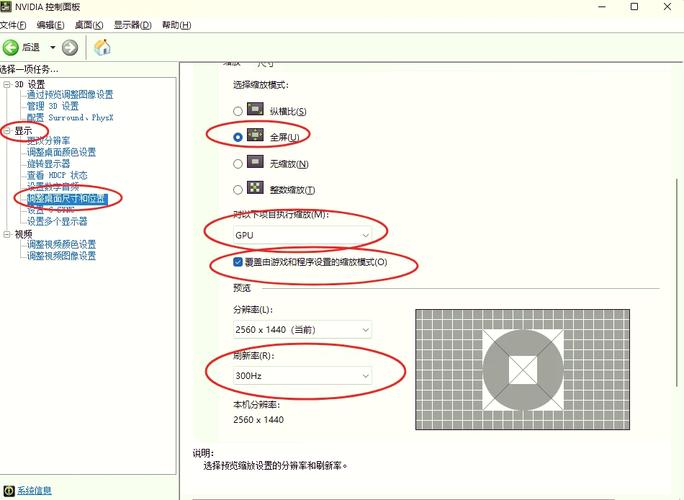
Task: Open the 编辑(E) menu
Action: pos(51,25)
